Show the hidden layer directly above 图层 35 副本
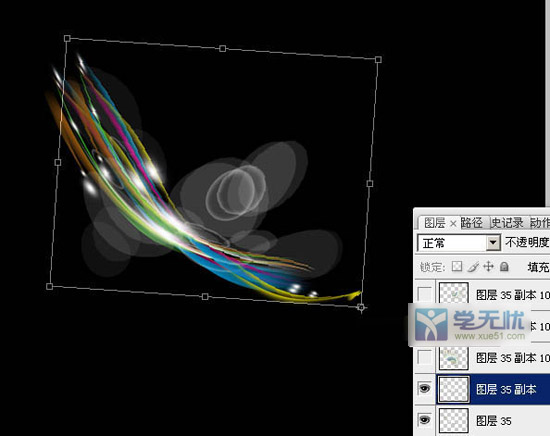This screenshot has width=550, height=436. click(424, 357)
